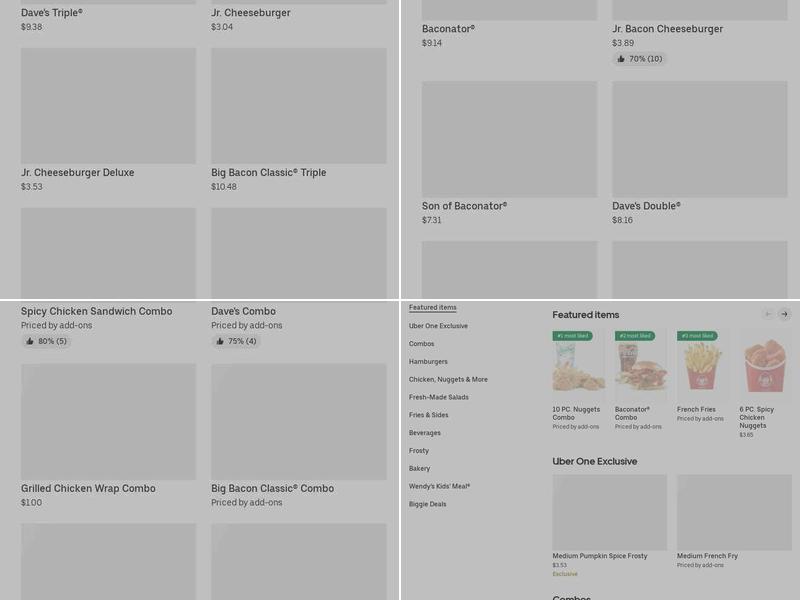The width and height of the screenshot is (800, 600).
Task: Select Fresh-Made Salads category
Action: (x=439, y=397)
